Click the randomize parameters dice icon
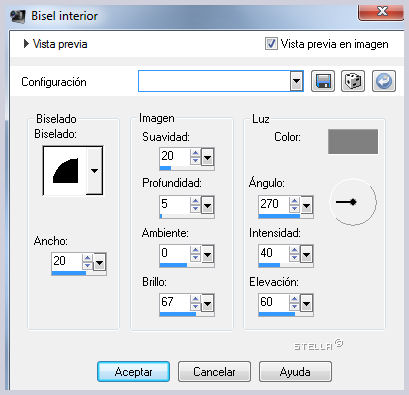 point(353,81)
